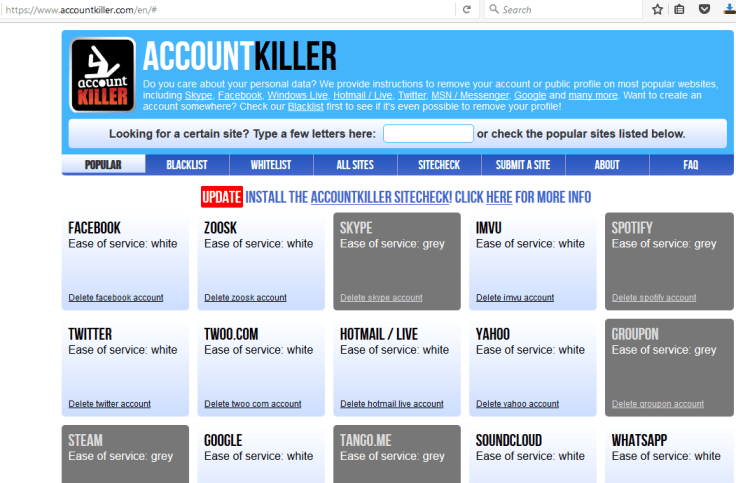
Task: Select the FACEBOOK card heading
Action: pyautogui.click(x=94, y=228)
